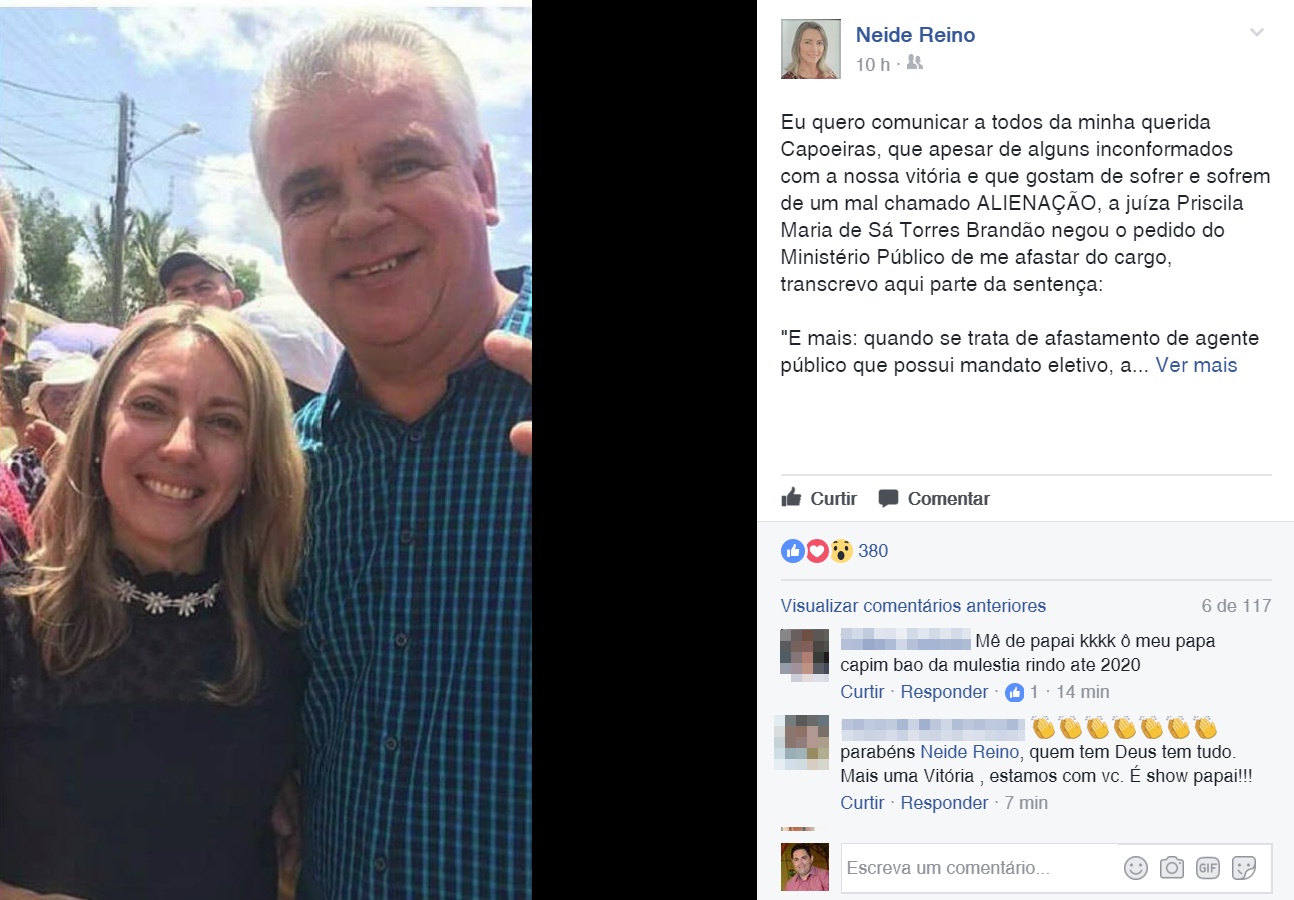The image size is (1294, 900).
Task: Open emoji picker in comment box
Action: (x=1136, y=868)
